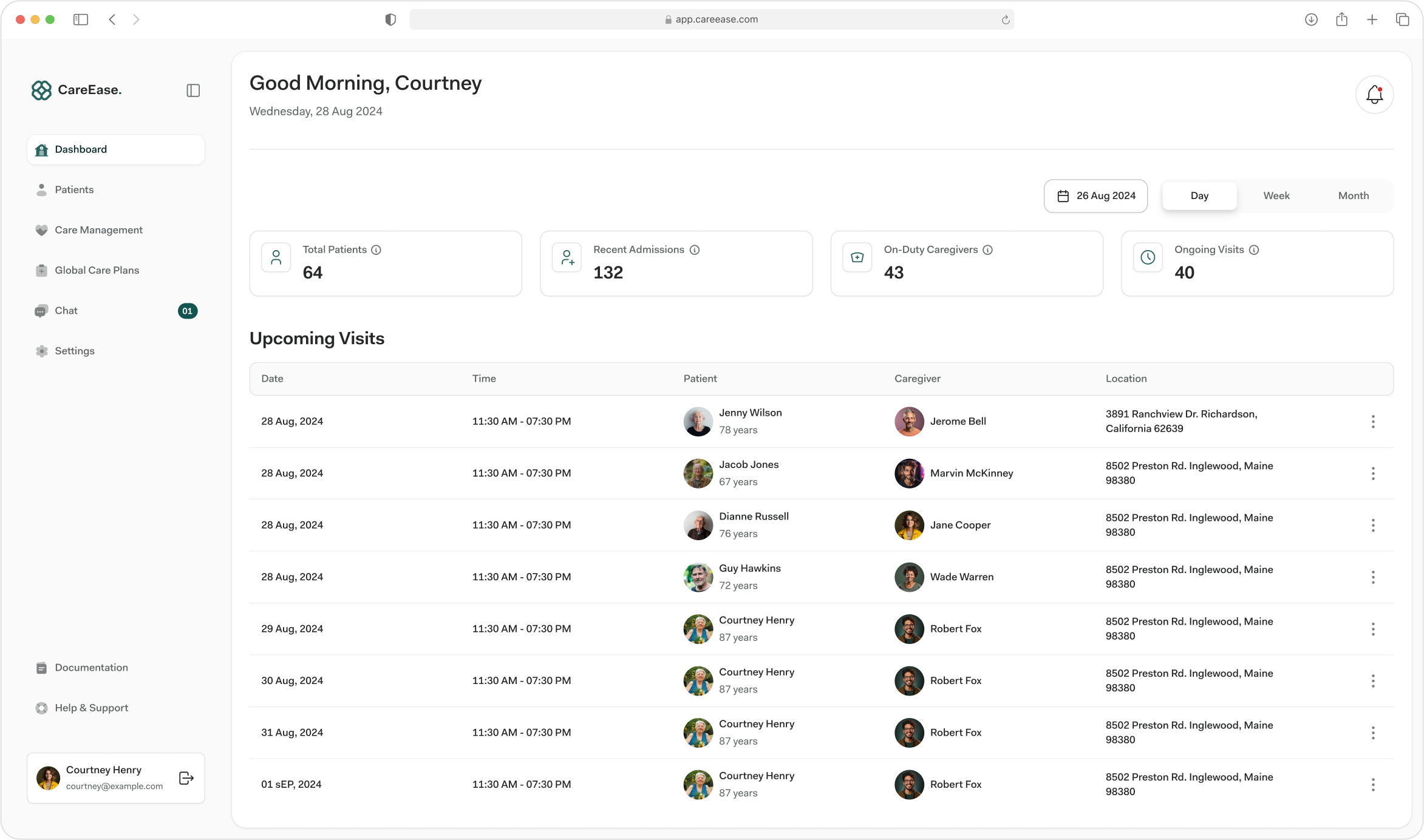Viewport: 1424px width, 840px height.
Task: Click the Ongoing Visits clock icon
Action: click(1148, 257)
